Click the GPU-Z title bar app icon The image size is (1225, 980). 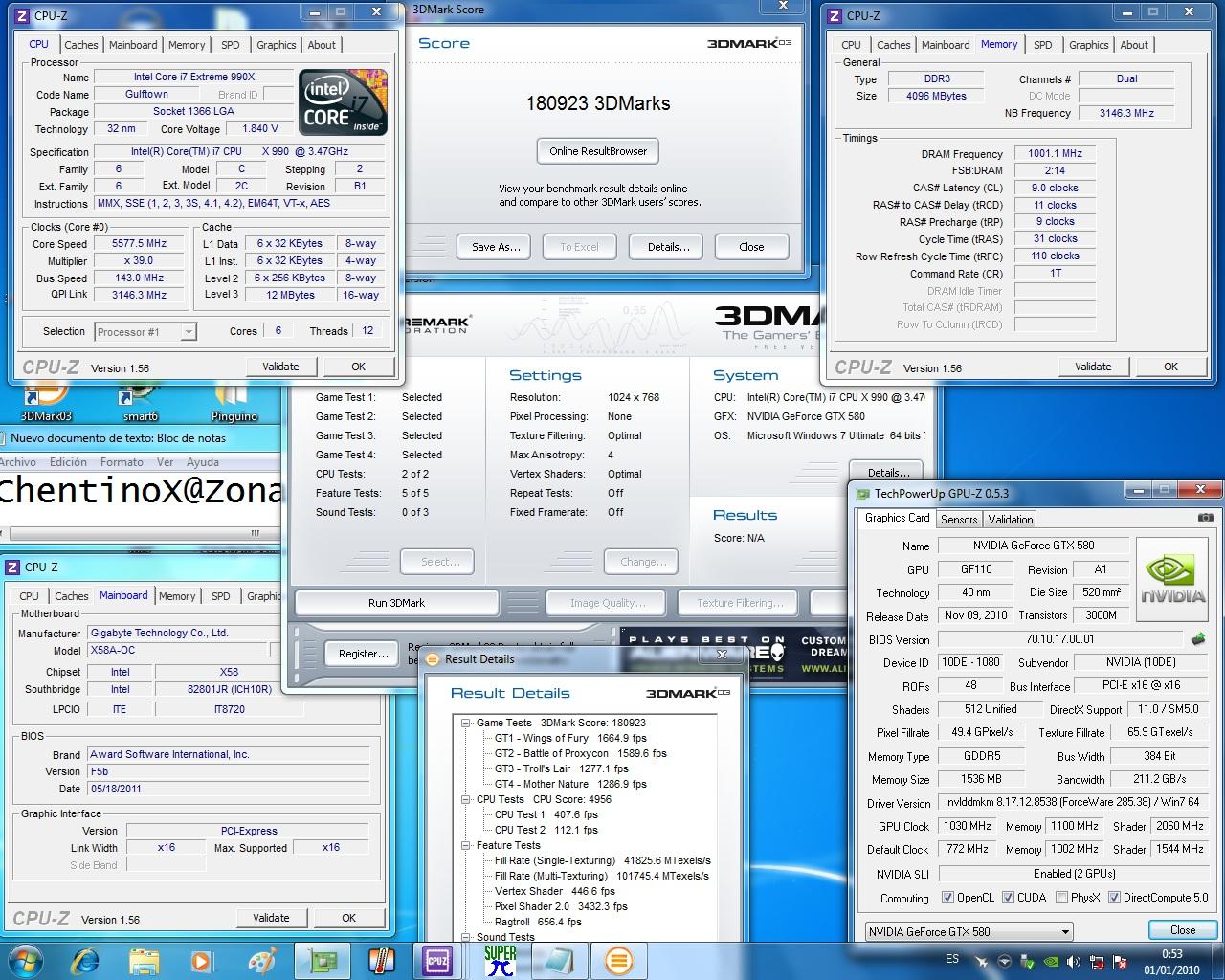(863, 494)
